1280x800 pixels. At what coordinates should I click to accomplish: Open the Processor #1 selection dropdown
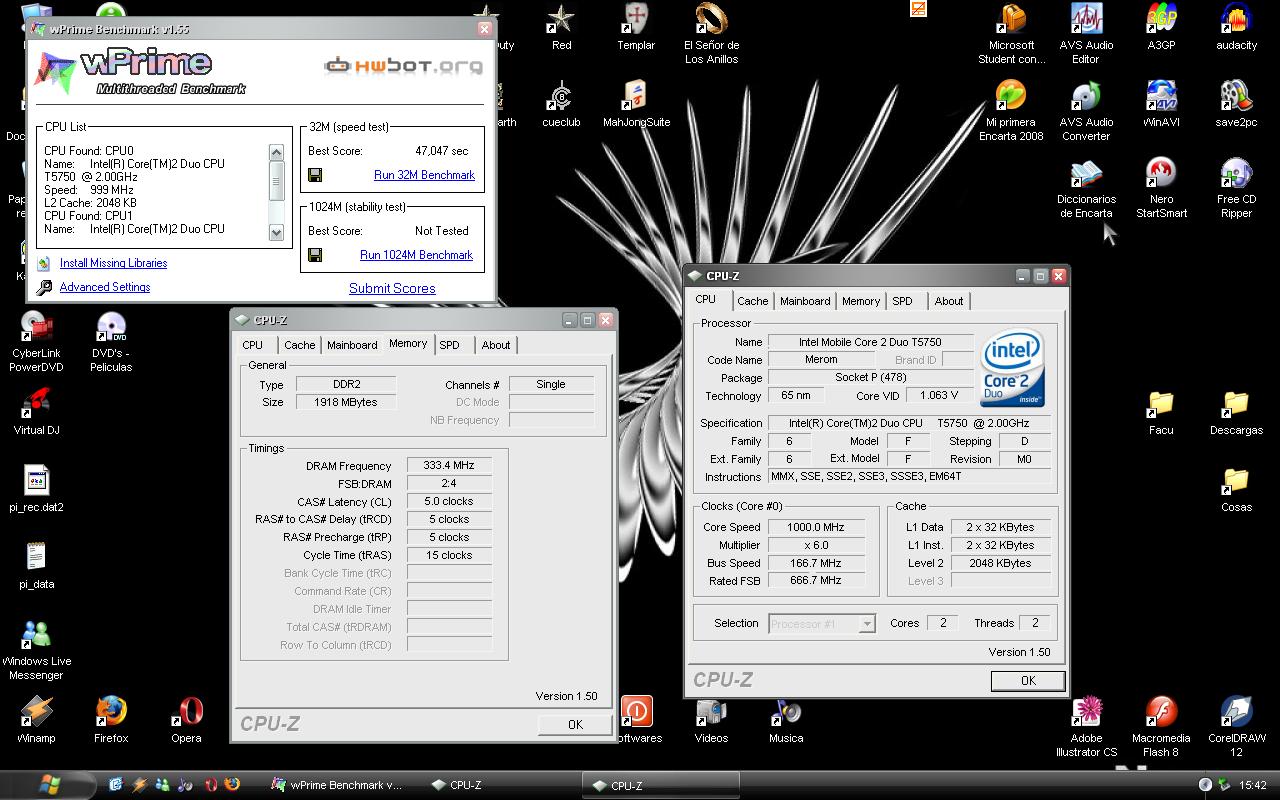coord(822,623)
